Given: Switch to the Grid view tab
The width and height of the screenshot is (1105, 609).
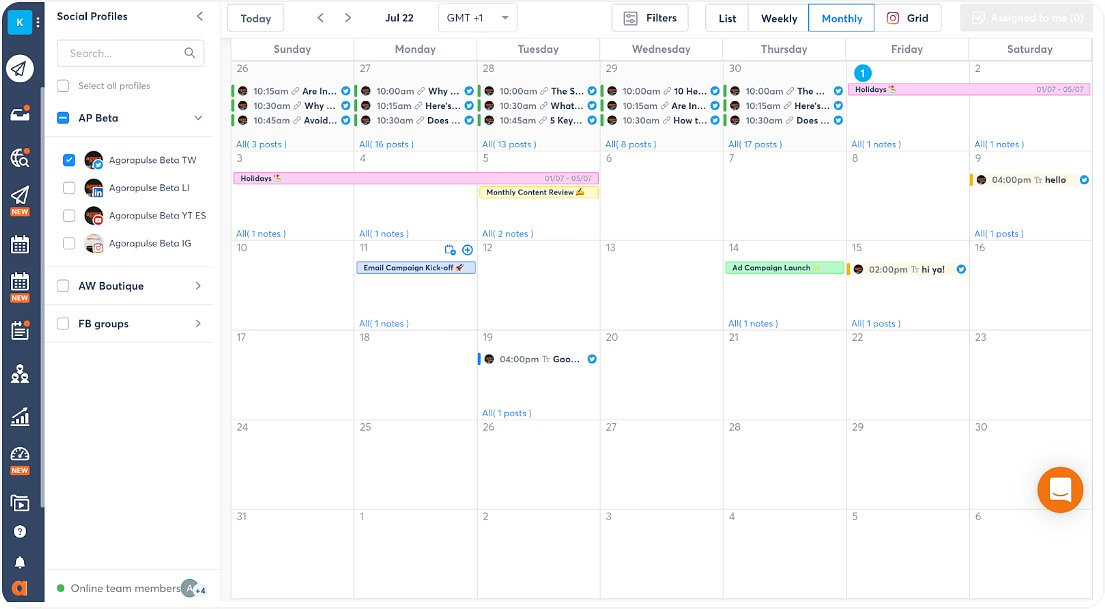Looking at the screenshot, I should (x=908, y=18).
